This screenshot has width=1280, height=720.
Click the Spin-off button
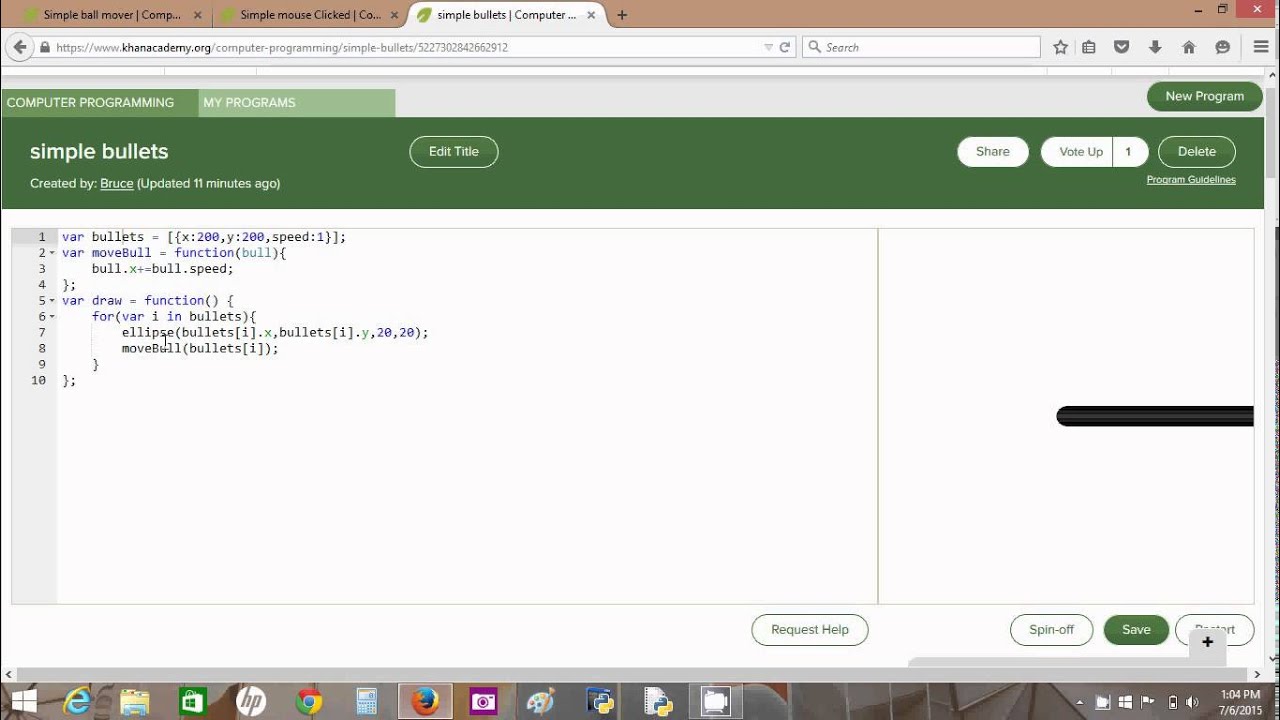1052,630
